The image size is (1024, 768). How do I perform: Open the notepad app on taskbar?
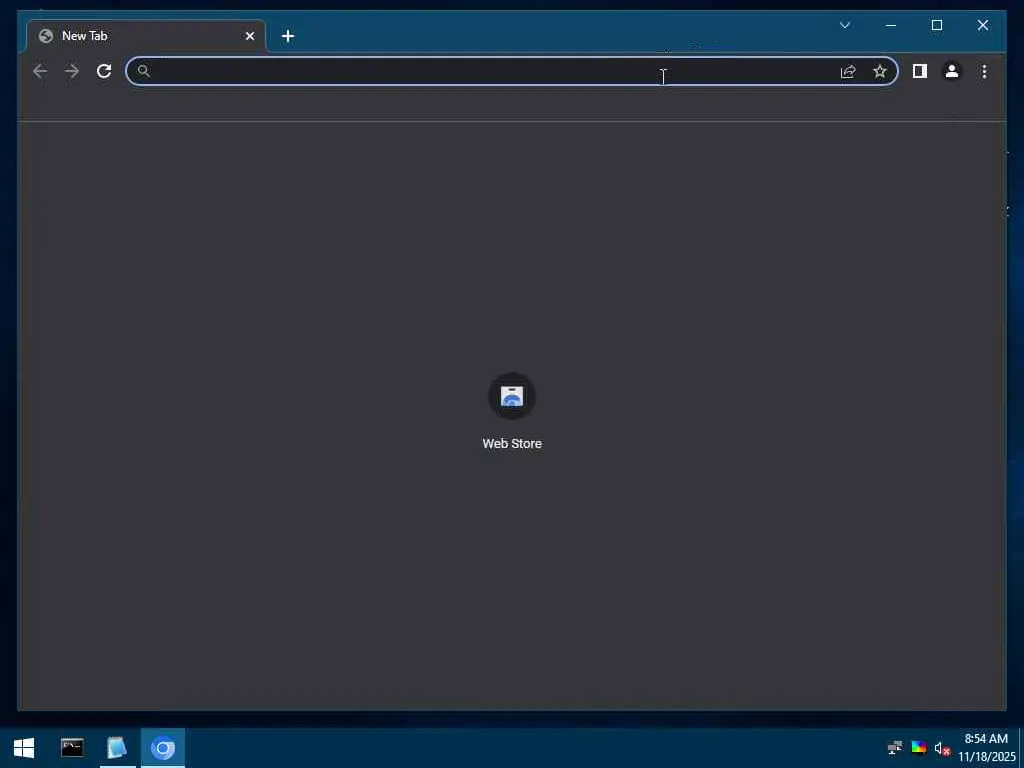click(x=117, y=748)
